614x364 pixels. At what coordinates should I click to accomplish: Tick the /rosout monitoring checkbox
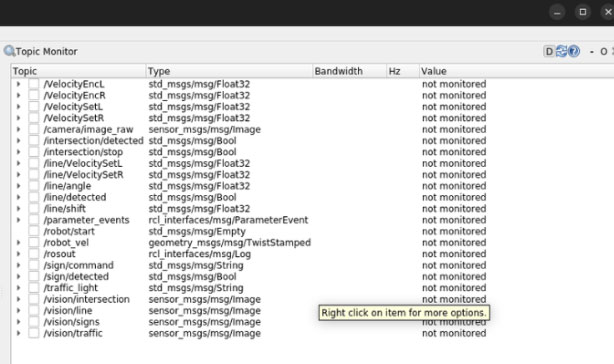point(34,254)
